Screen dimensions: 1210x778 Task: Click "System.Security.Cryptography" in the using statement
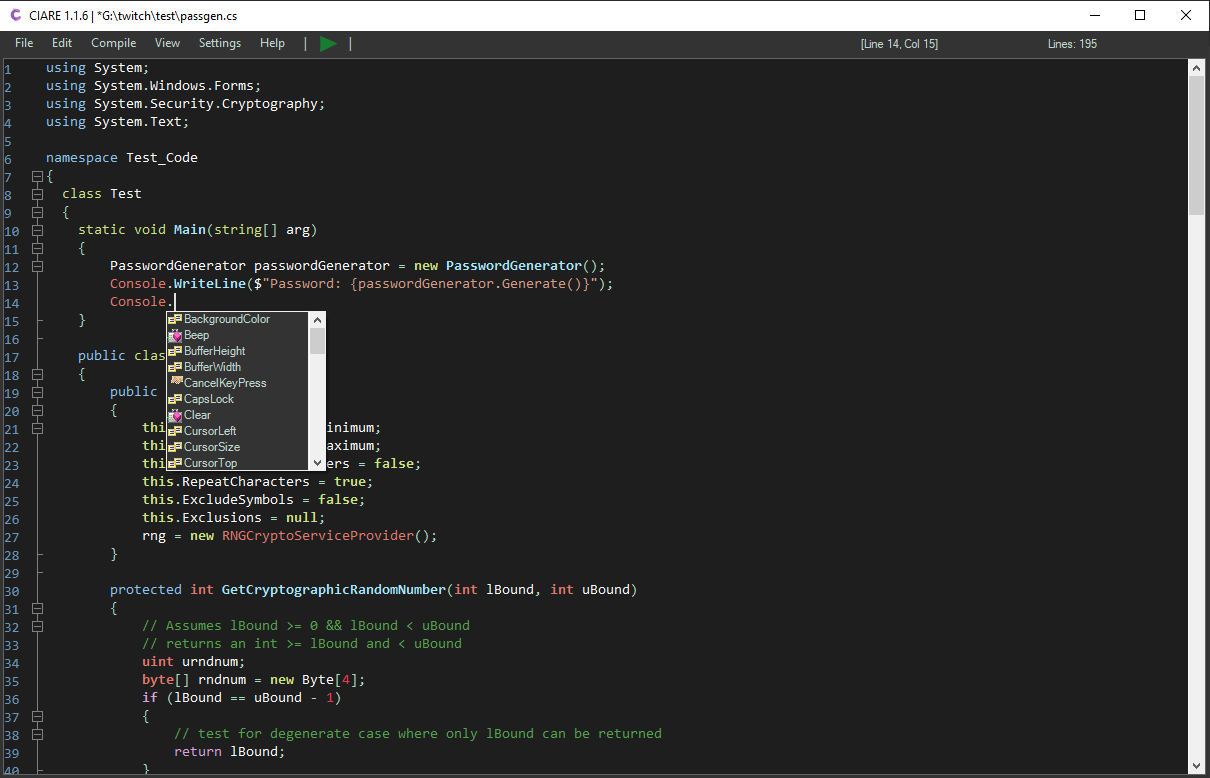pos(206,104)
